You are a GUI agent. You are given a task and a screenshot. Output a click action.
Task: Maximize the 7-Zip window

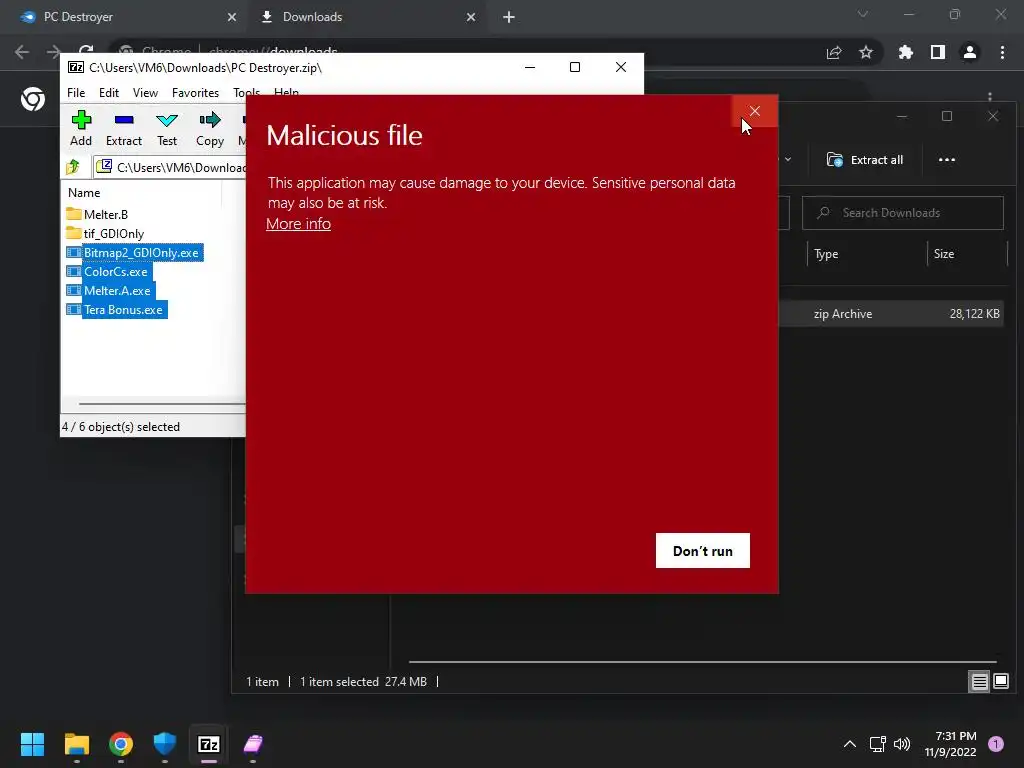click(x=575, y=67)
